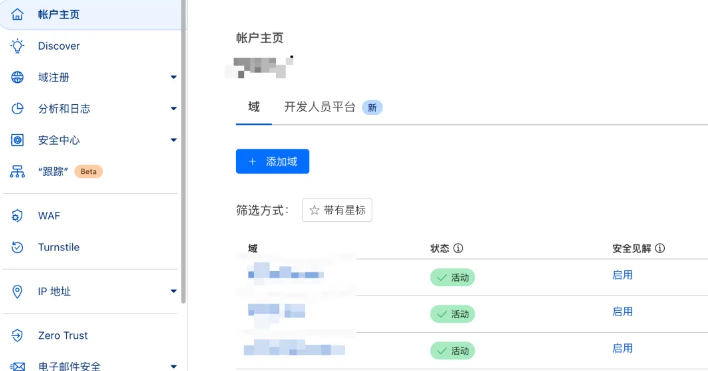Expand the 分析和日志 dropdown arrow

173,108
